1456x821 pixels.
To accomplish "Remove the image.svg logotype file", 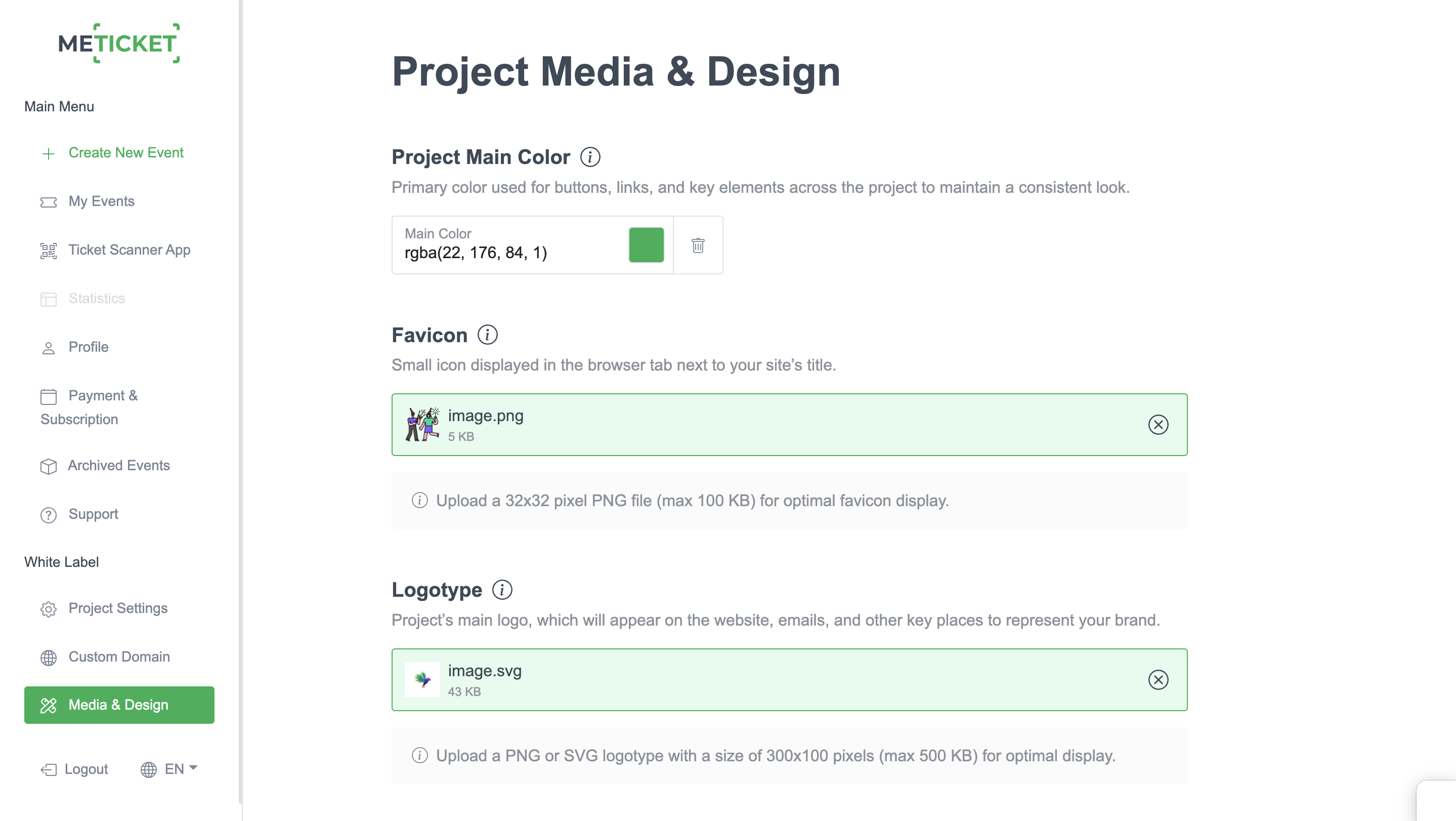I will (x=1158, y=680).
